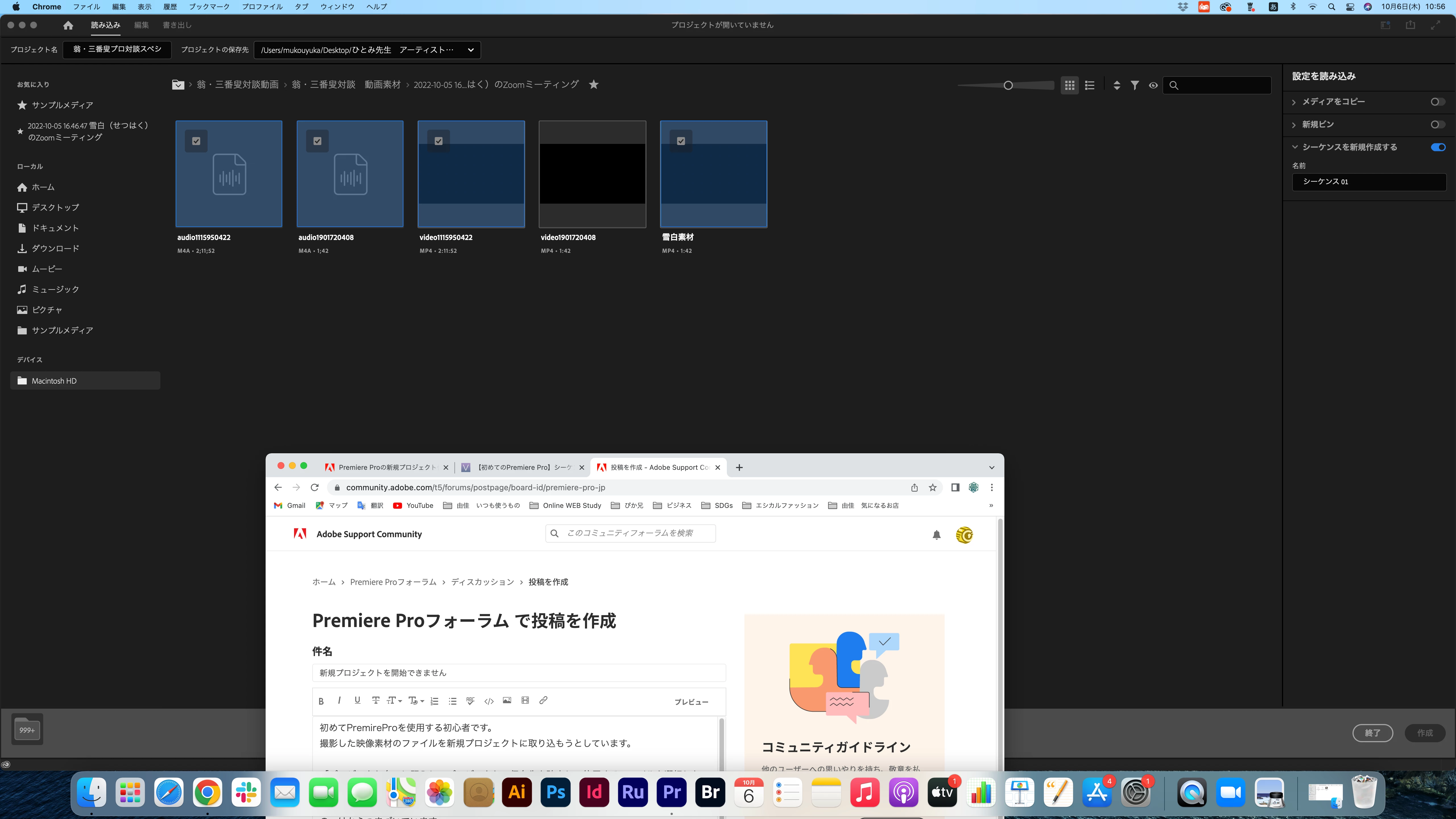This screenshot has width=1456, height=819.
Task: Click the 件名 subject input field
Action: click(519, 673)
